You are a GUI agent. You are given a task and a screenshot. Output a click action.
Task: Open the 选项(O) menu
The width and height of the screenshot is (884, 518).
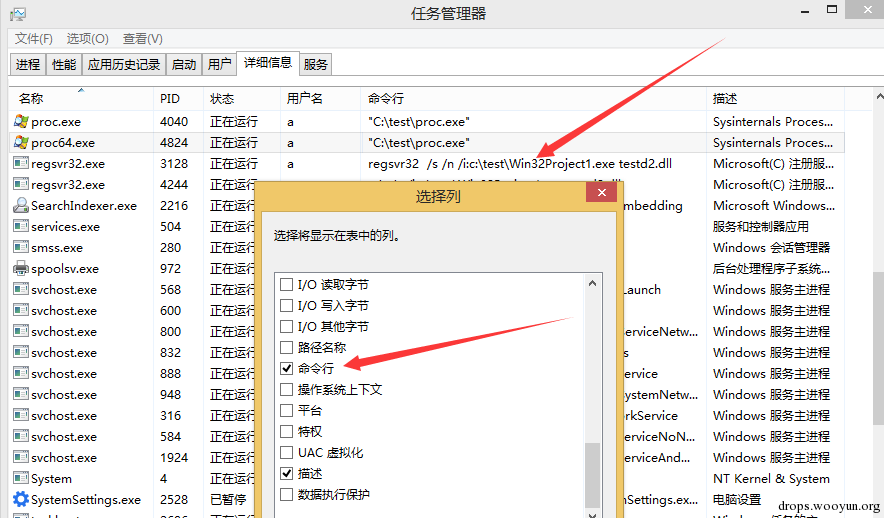(87, 38)
